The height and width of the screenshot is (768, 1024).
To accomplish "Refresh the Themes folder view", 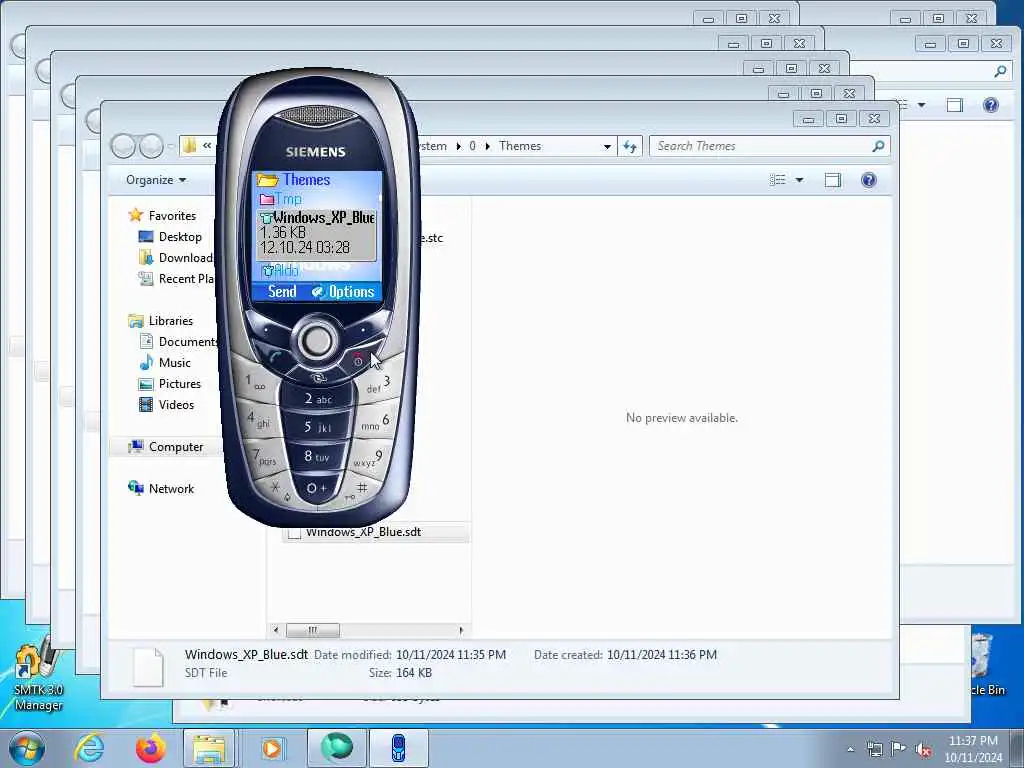I will pos(630,146).
